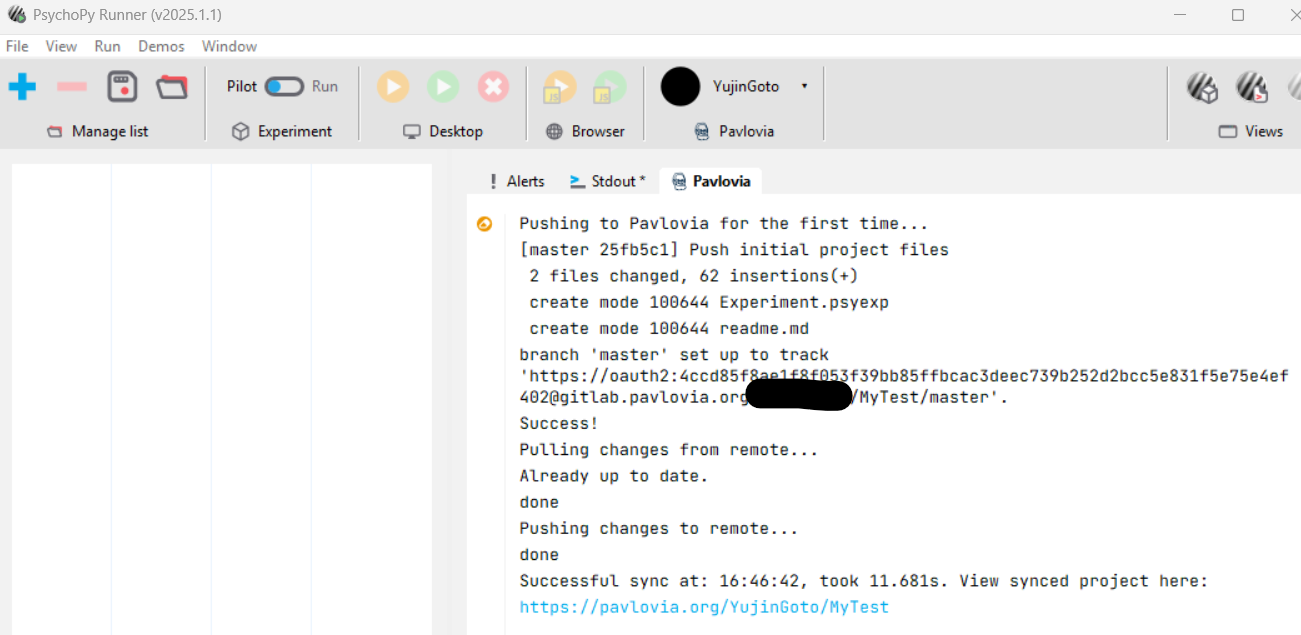Toggle the Pilot/Run mode switch
This screenshot has width=1301, height=635.
point(284,87)
